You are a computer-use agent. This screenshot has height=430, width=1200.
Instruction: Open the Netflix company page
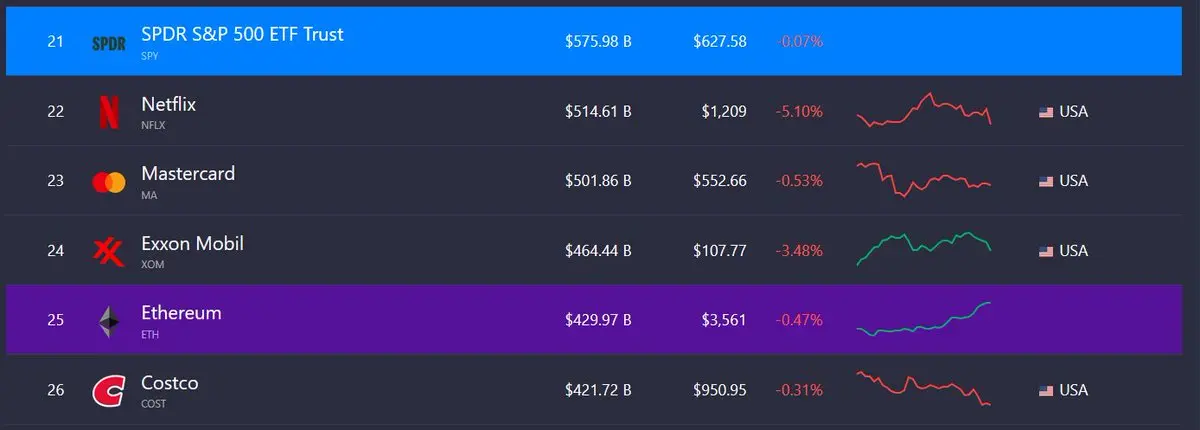tap(168, 104)
